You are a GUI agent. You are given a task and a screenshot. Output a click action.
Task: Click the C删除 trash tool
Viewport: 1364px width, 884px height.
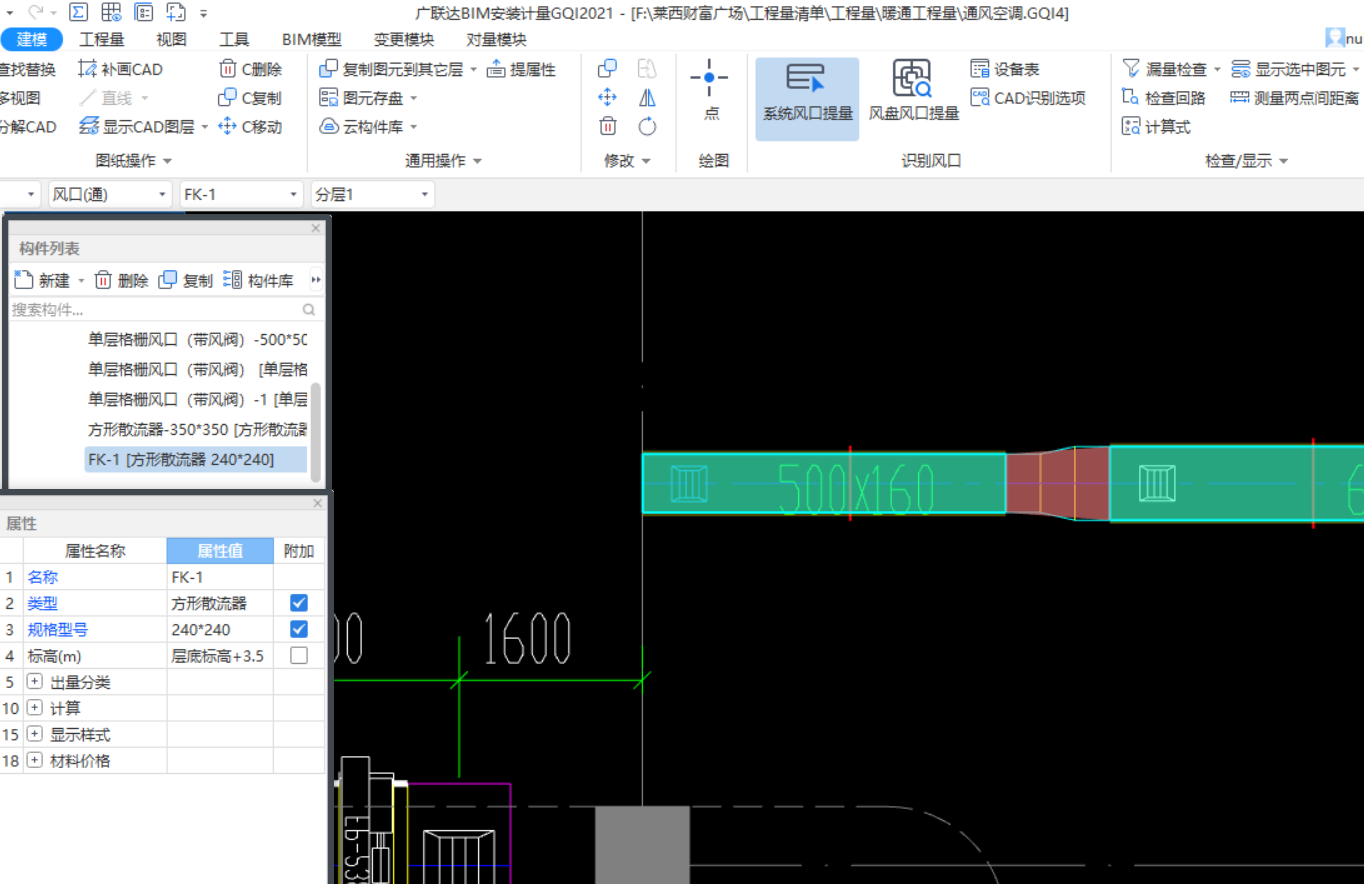[x=251, y=69]
